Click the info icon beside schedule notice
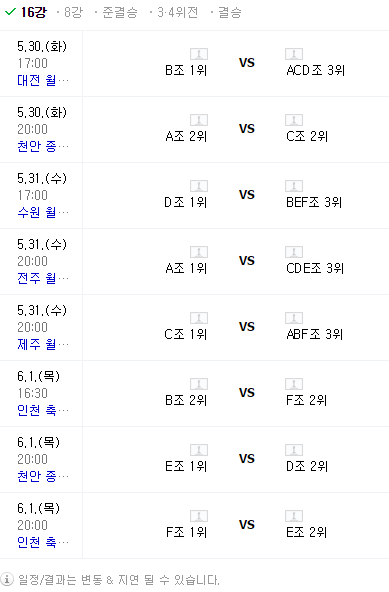The width and height of the screenshot is (389, 592). click(x=7, y=579)
